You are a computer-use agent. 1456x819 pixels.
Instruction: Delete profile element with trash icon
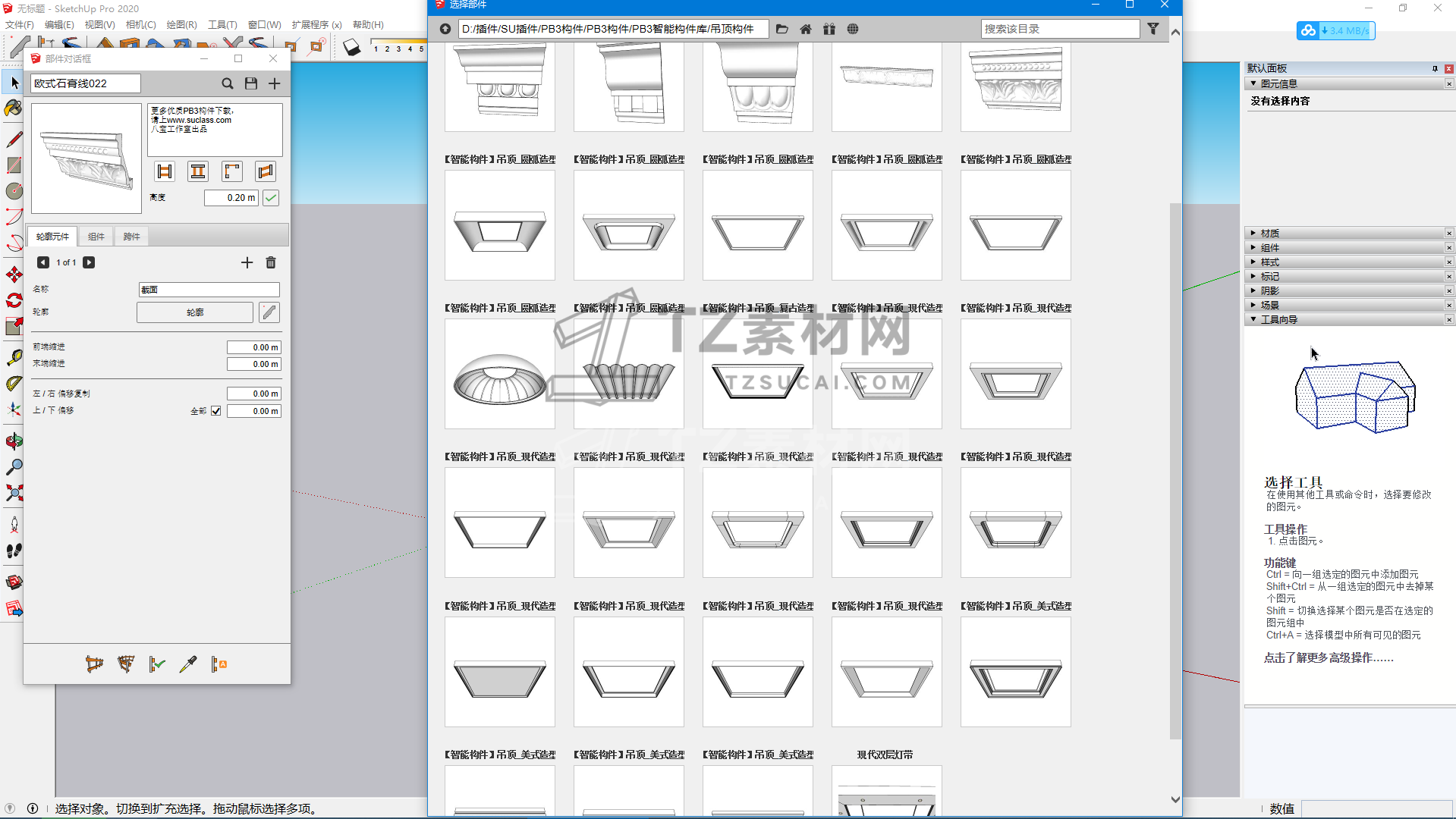(x=271, y=262)
